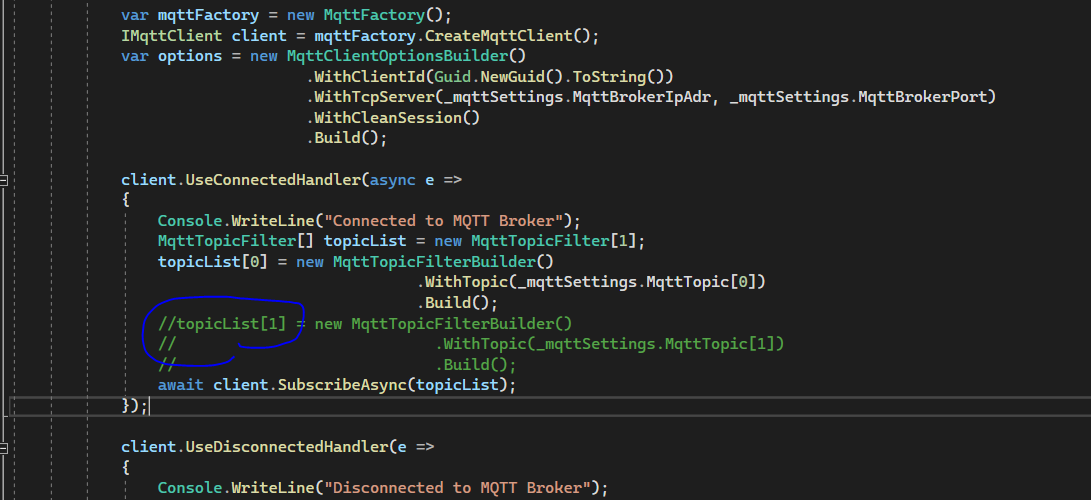Click the 'await' keyword
The width and height of the screenshot is (1091, 500).
point(181,385)
